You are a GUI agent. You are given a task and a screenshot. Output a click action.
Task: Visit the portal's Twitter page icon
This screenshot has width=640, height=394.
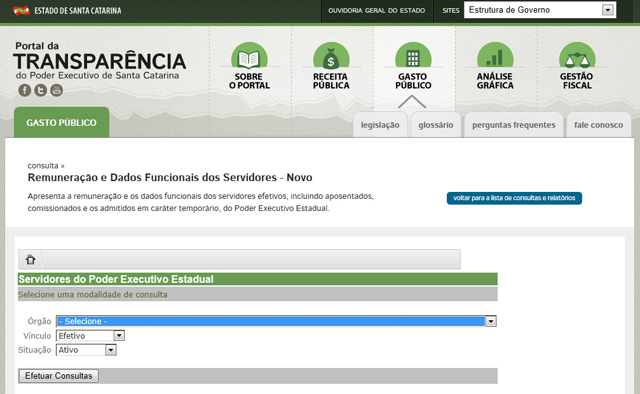(x=40, y=90)
